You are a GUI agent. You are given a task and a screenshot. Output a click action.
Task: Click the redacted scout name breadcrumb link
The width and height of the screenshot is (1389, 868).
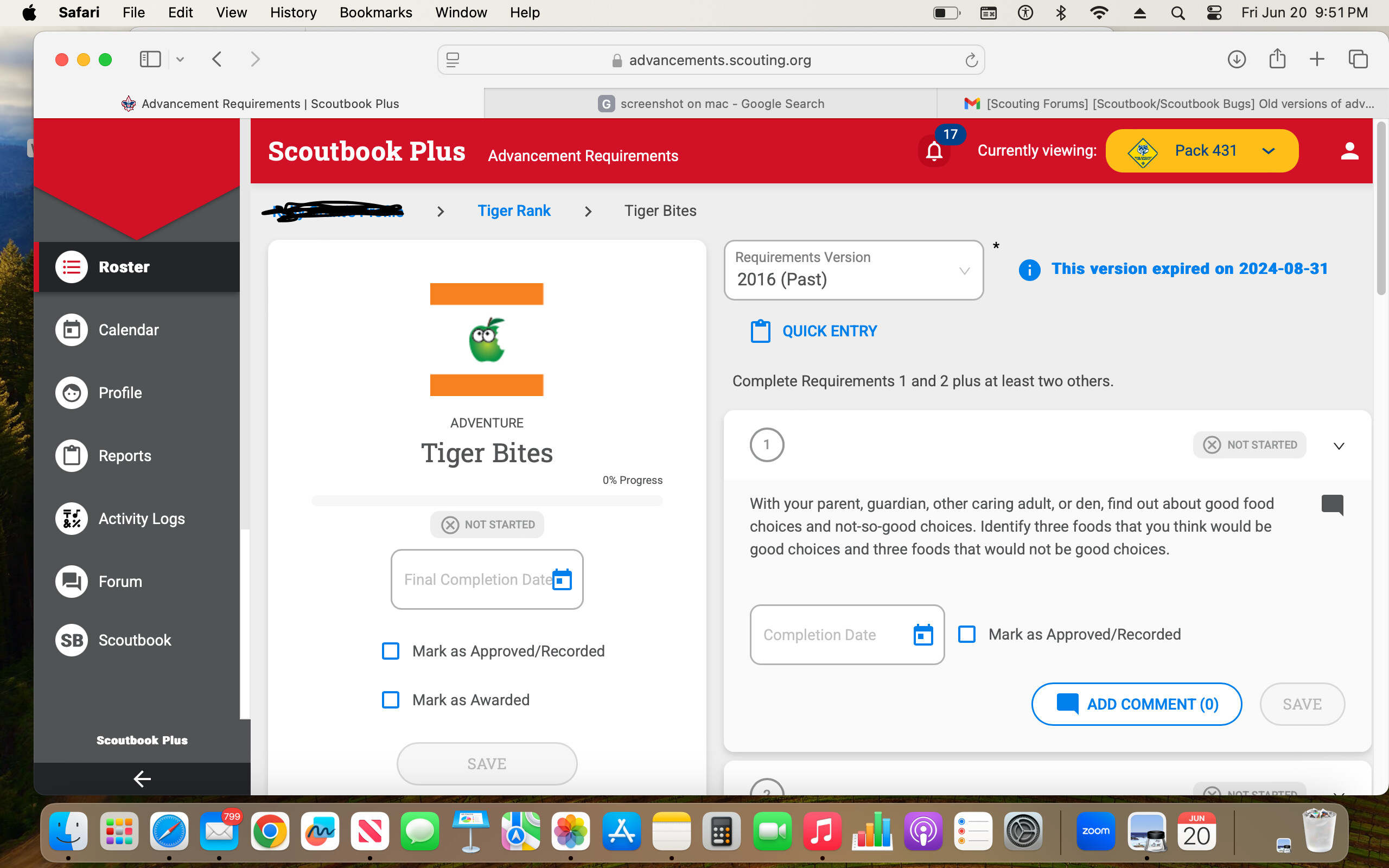tap(333, 210)
